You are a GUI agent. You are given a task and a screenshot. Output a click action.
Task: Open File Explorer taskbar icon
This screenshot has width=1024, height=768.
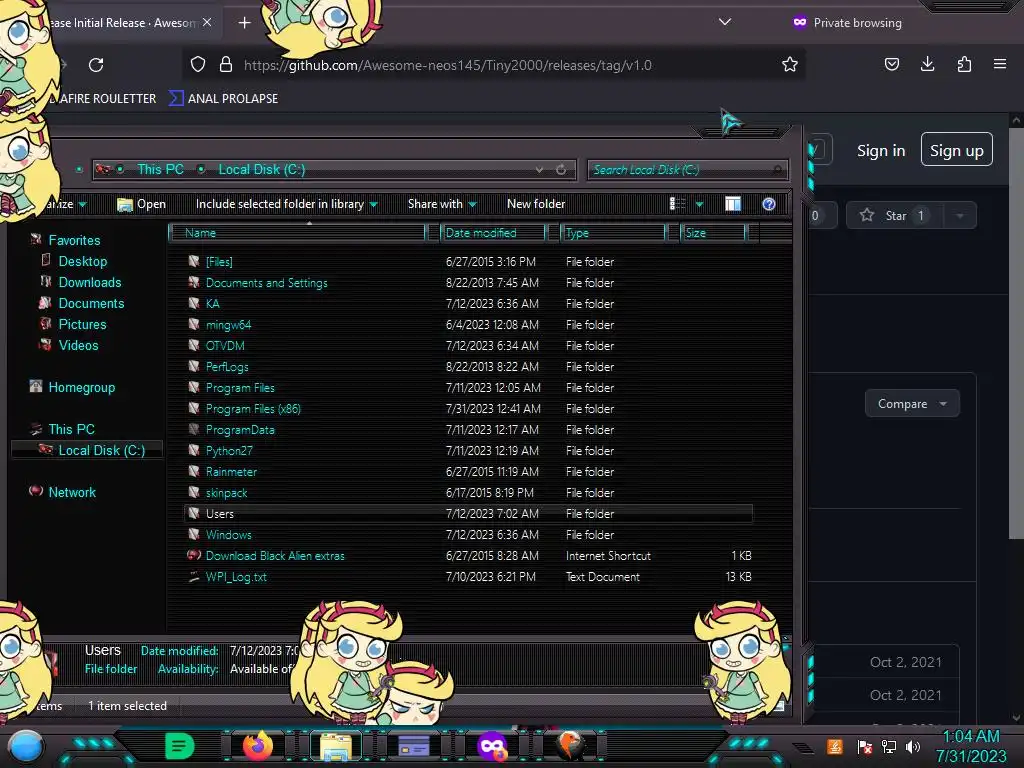pos(336,746)
